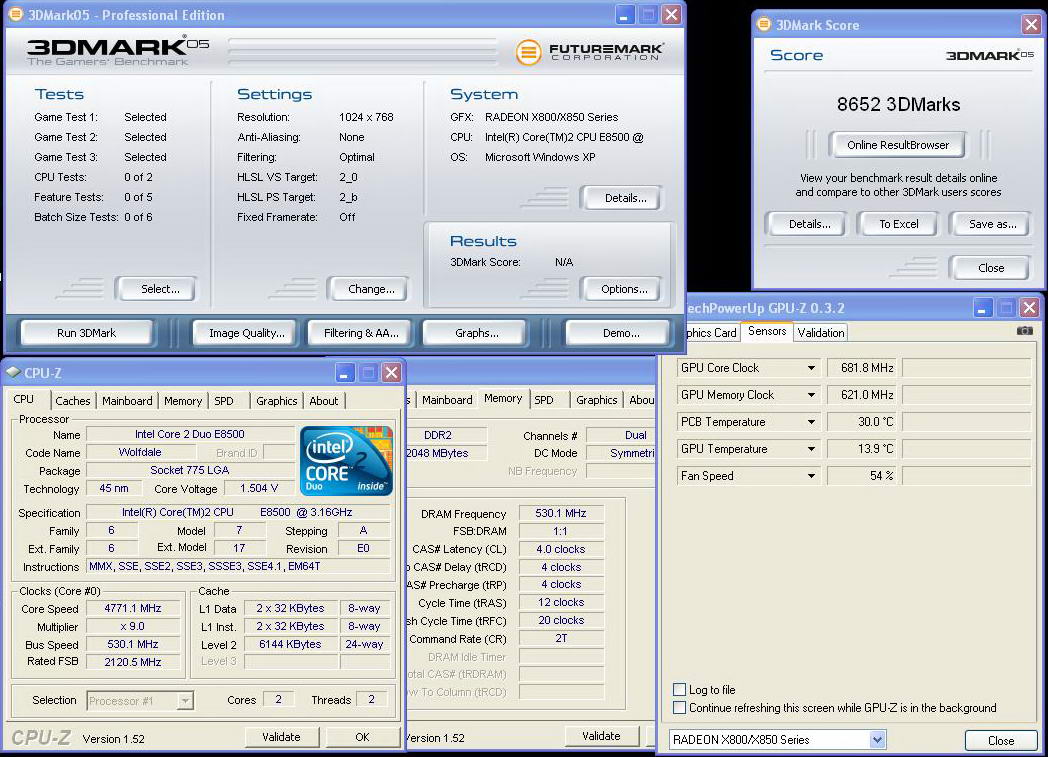Image resolution: width=1048 pixels, height=757 pixels.
Task: Click the GPU Core Clock 681.8 MHz reading
Action: coord(863,367)
